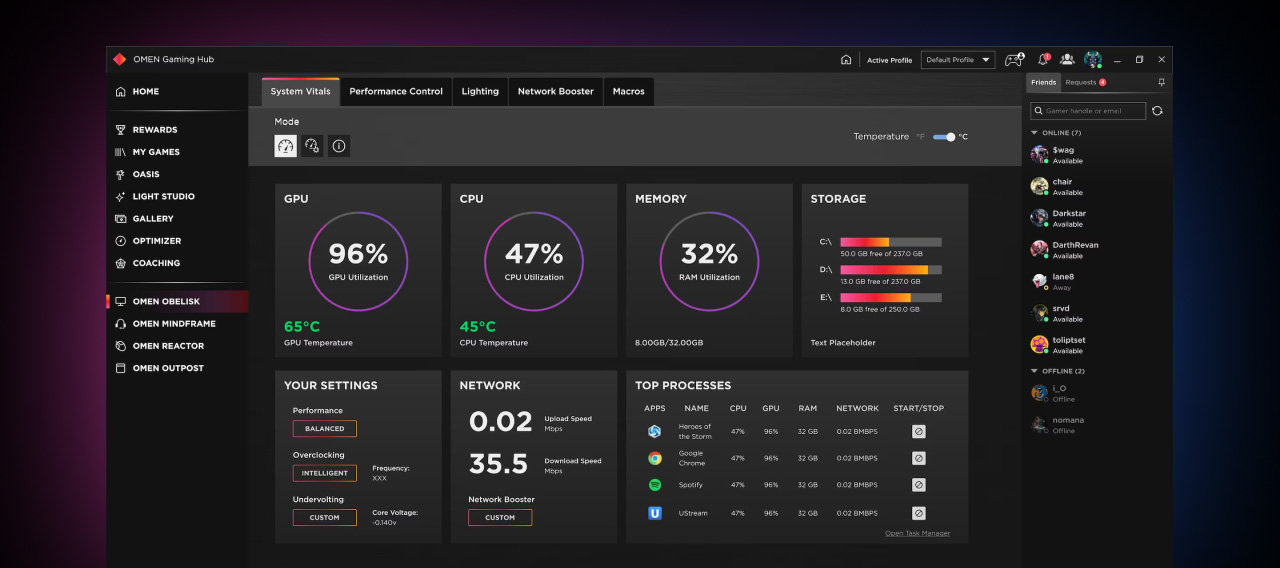This screenshot has height=568, width=1280.
Task: Open the Performance Control tab
Action: click(x=396, y=91)
